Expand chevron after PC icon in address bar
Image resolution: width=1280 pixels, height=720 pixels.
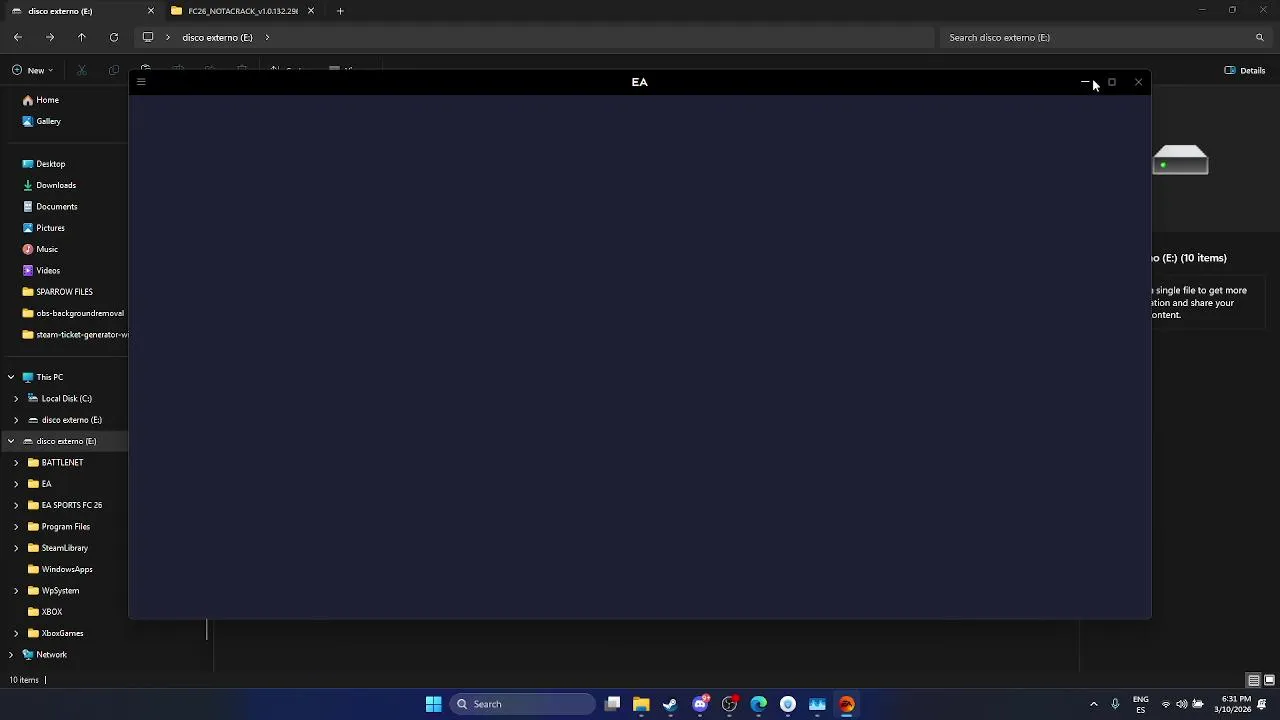click(x=167, y=37)
